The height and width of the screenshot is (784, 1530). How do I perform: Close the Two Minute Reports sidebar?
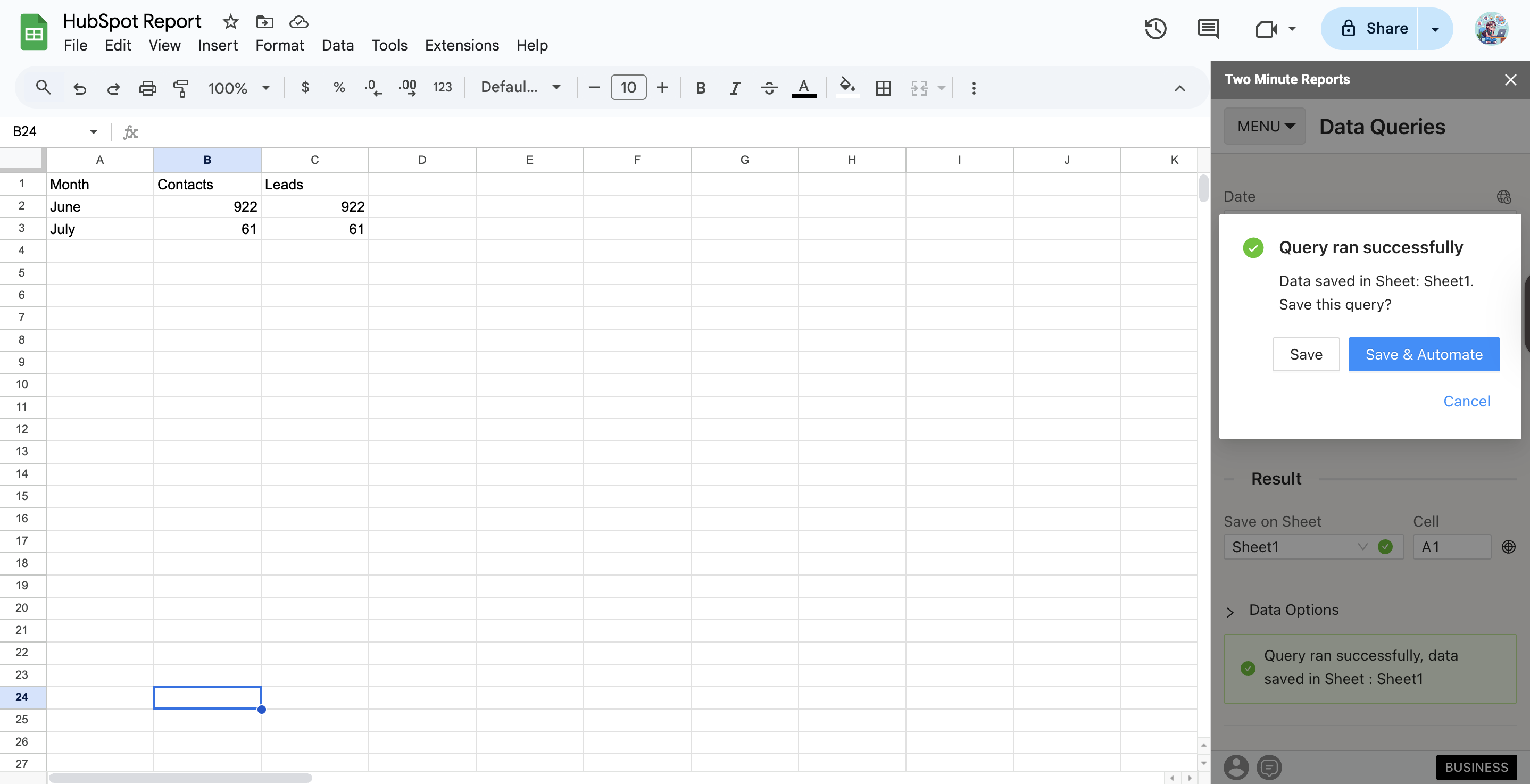coord(1510,79)
